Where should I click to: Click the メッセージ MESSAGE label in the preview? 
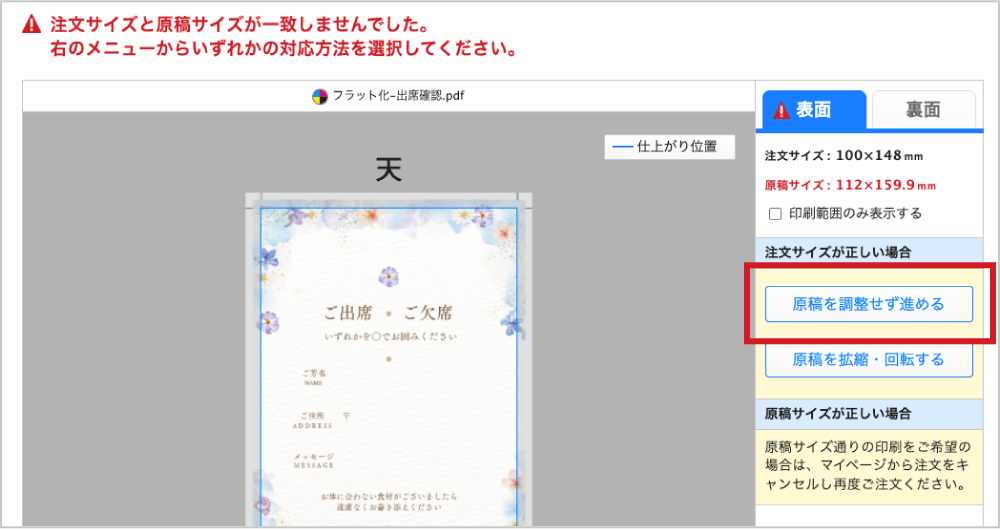tap(314, 461)
